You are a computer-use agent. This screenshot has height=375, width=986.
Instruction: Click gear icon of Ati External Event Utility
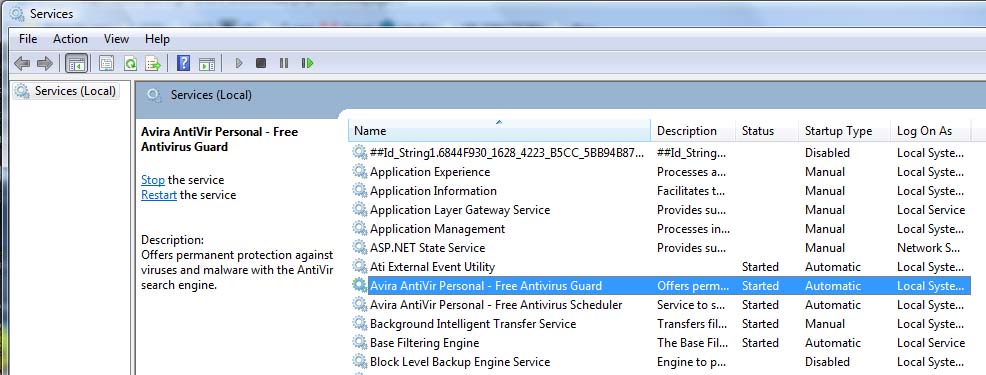pos(360,266)
